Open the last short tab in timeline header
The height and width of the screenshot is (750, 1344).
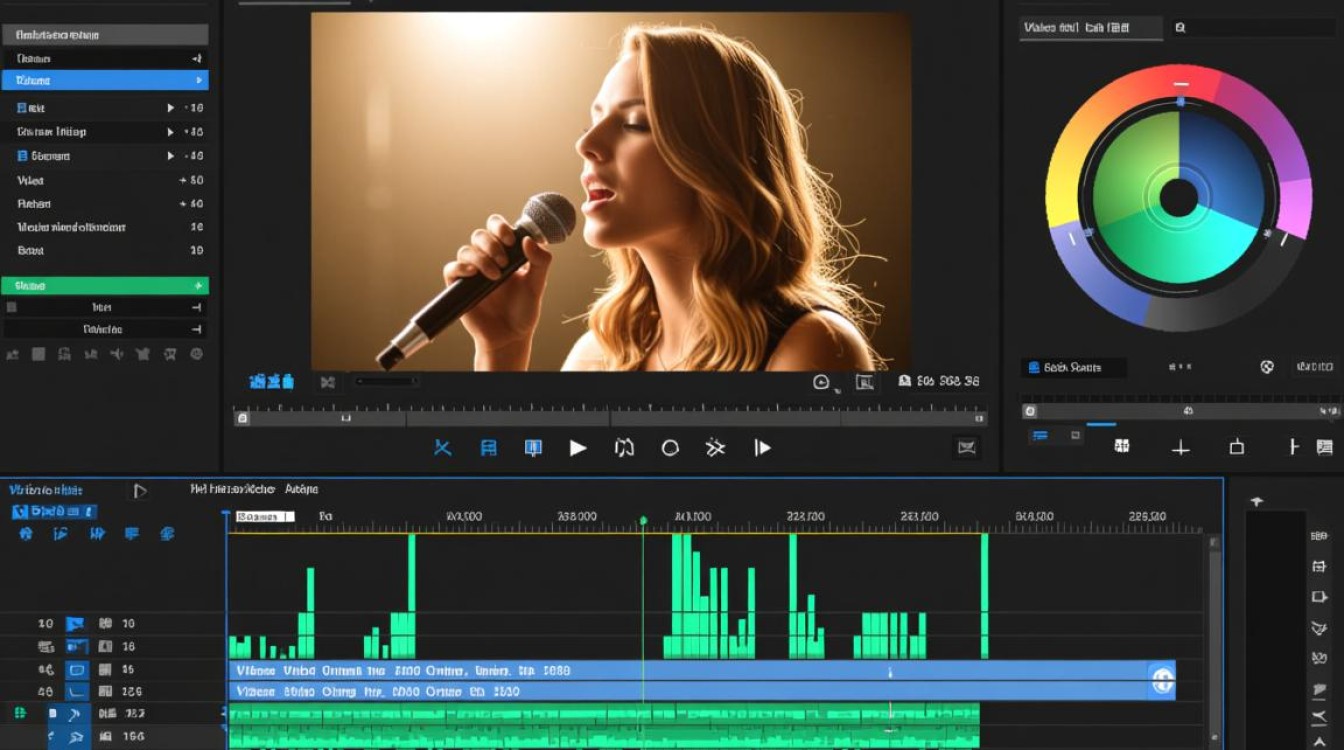pyautogui.click(x=302, y=490)
